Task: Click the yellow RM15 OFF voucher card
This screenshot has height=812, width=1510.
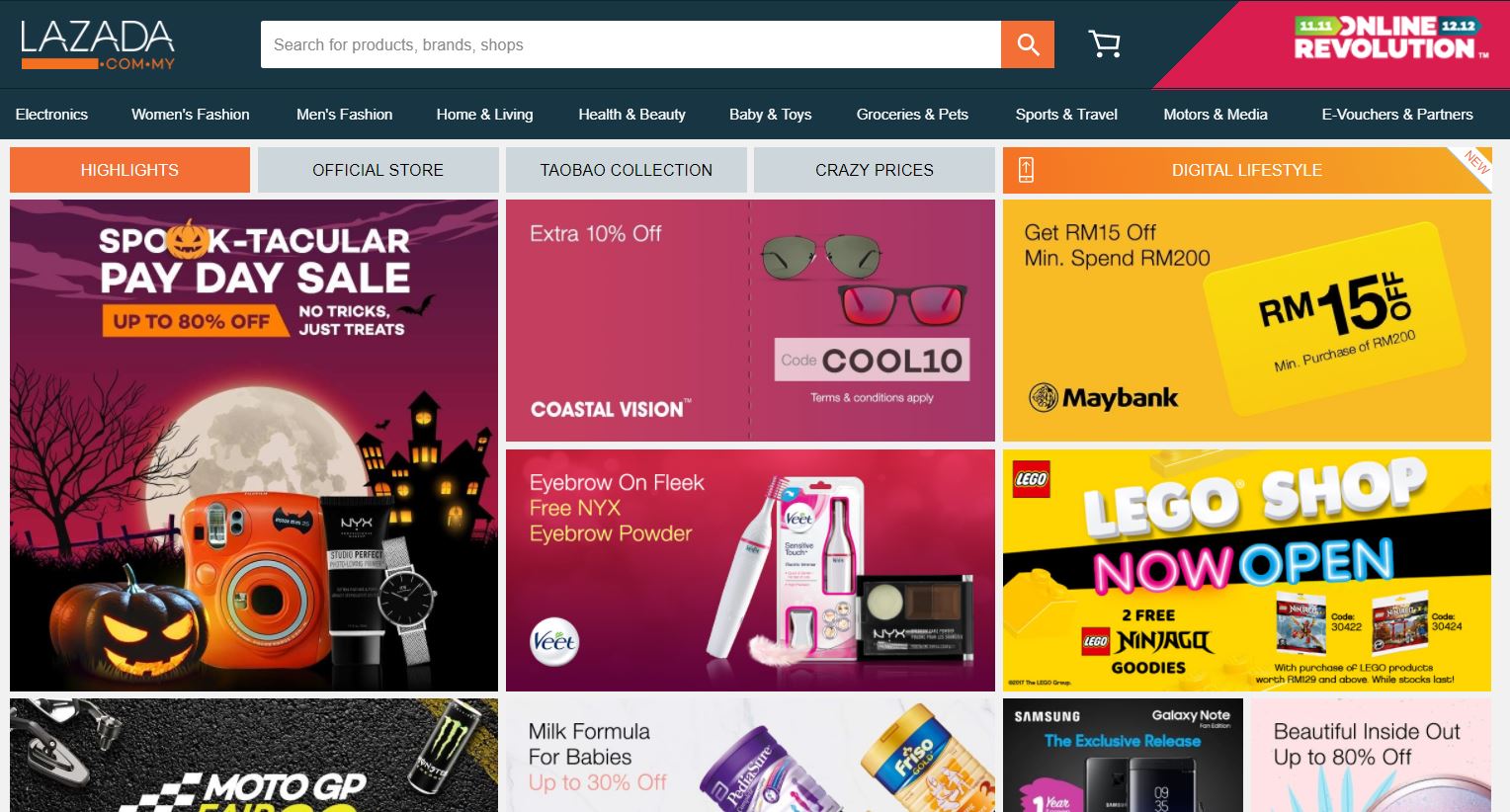Action: [x=1334, y=321]
